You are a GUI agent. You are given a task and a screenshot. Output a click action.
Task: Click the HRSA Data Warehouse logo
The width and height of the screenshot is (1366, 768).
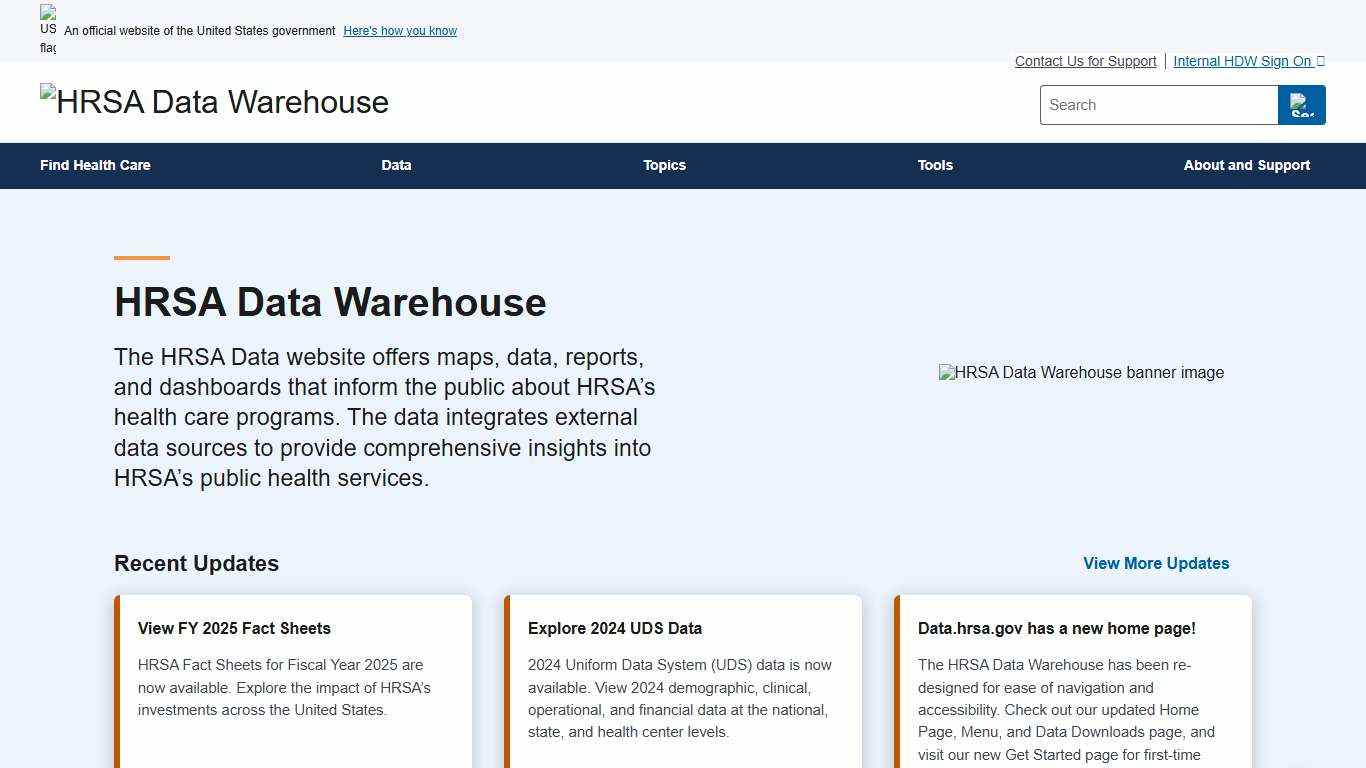click(214, 101)
